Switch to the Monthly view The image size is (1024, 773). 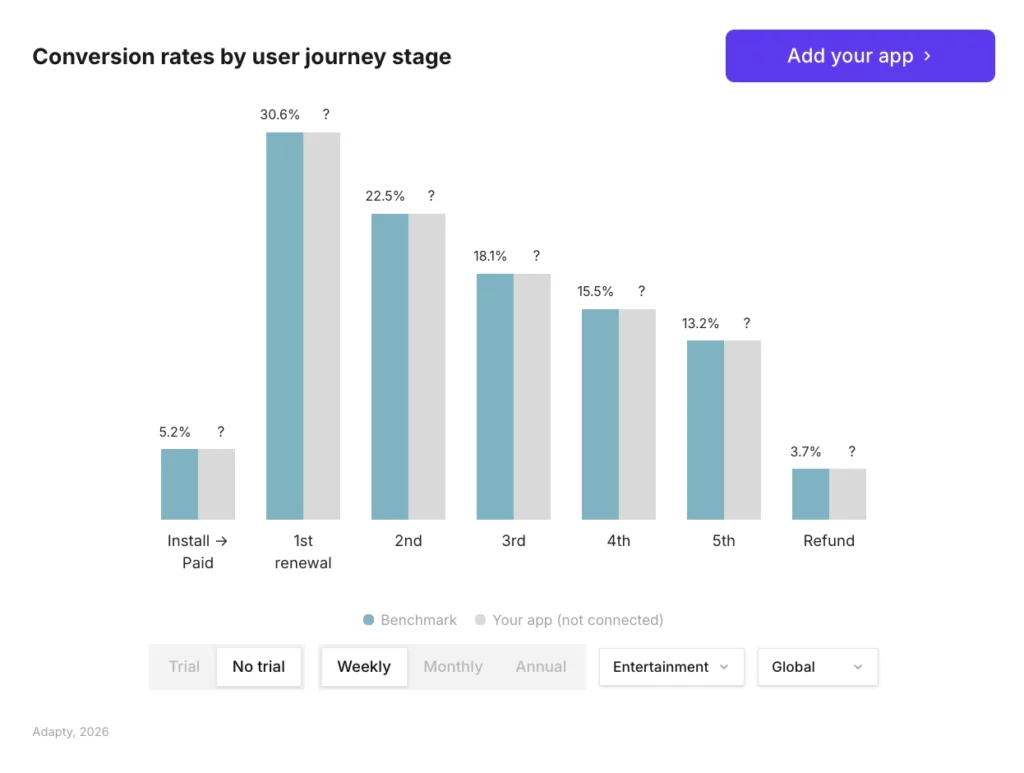pos(453,666)
